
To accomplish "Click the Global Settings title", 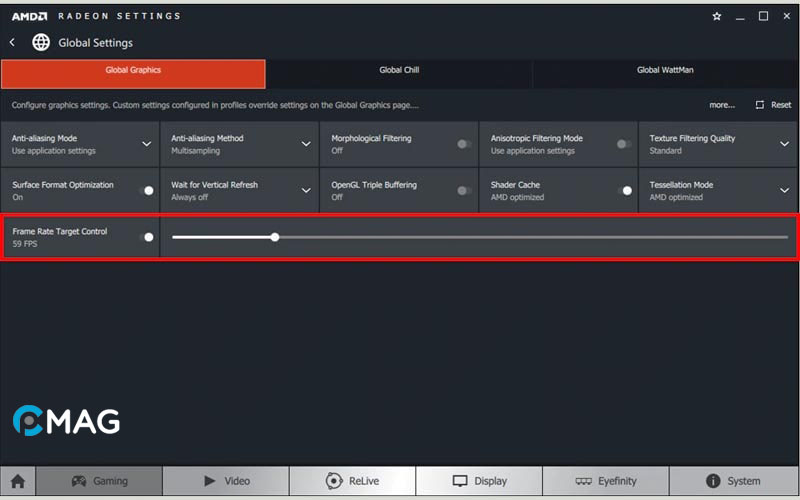I will 95,43.
